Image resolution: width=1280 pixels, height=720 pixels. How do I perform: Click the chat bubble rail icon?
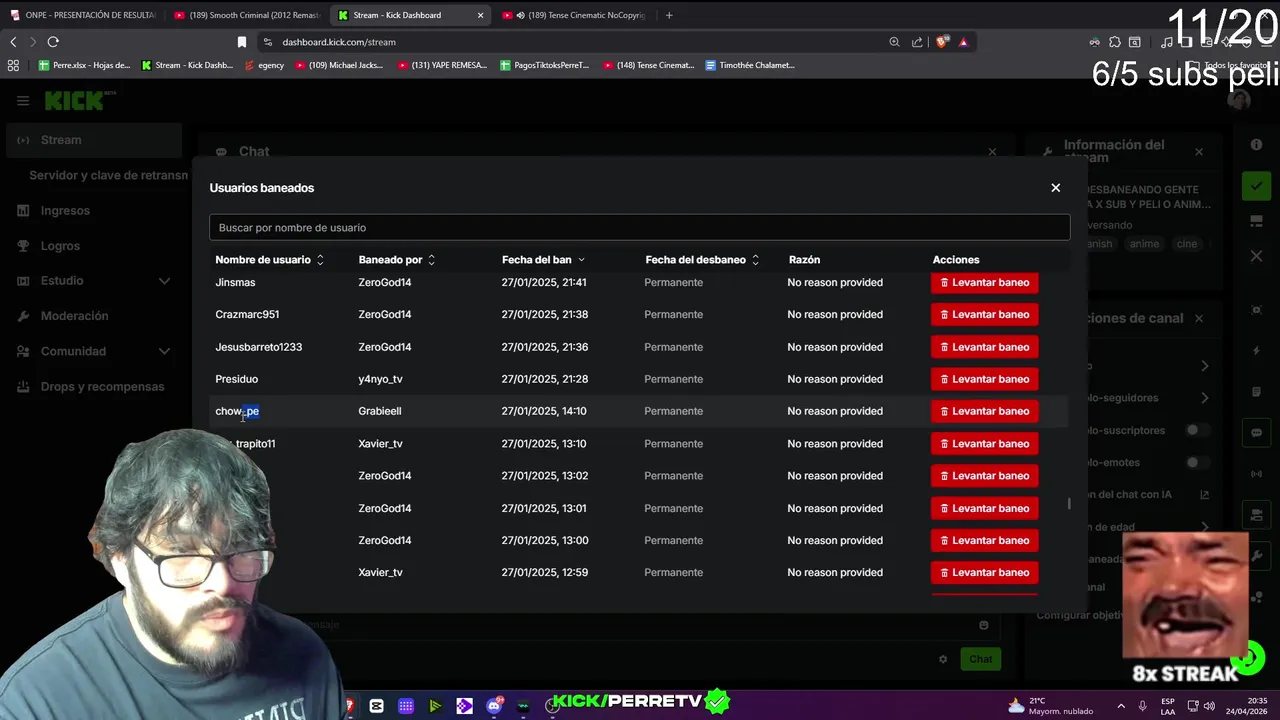click(x=1257, y=434)
